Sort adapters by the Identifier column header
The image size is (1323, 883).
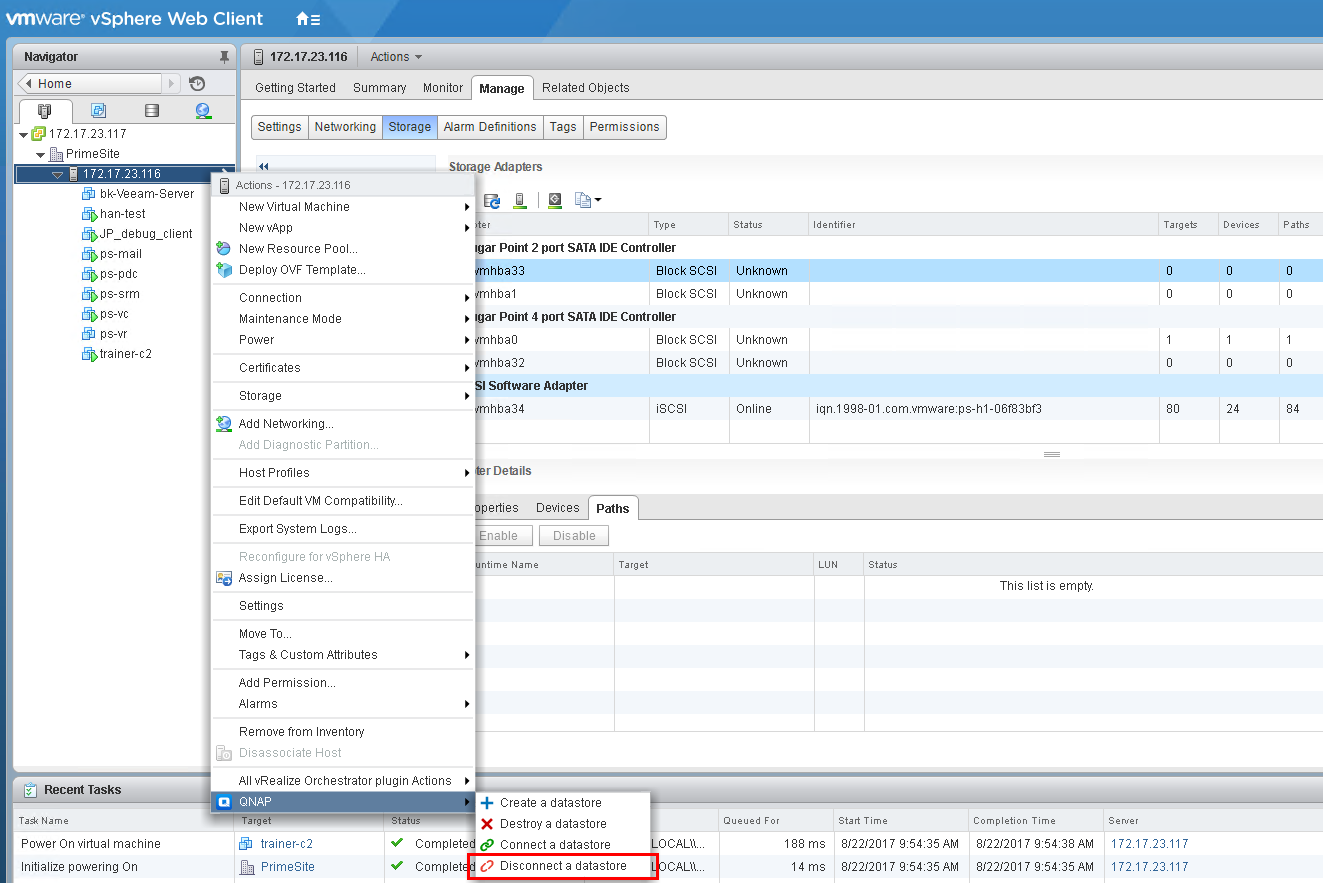[x=983, y=225]
